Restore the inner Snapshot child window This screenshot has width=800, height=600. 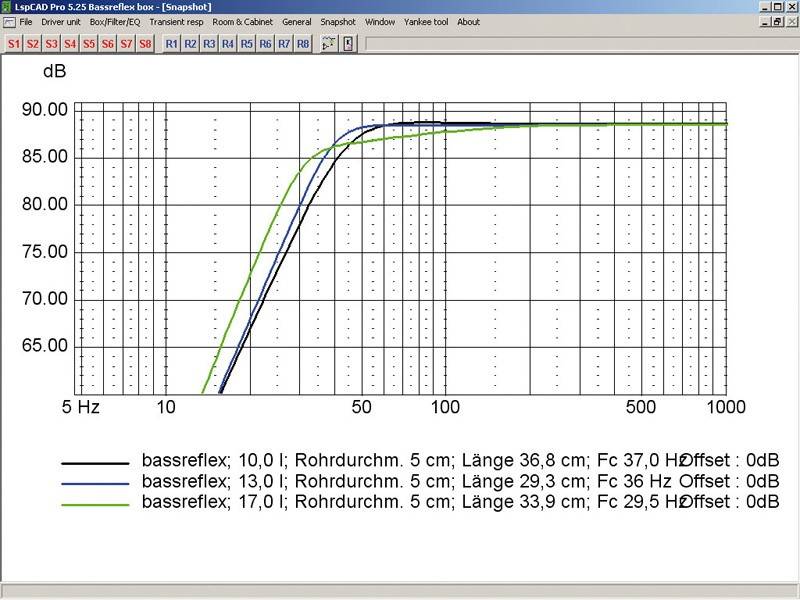pyautogui.click(x=778, y=22)
